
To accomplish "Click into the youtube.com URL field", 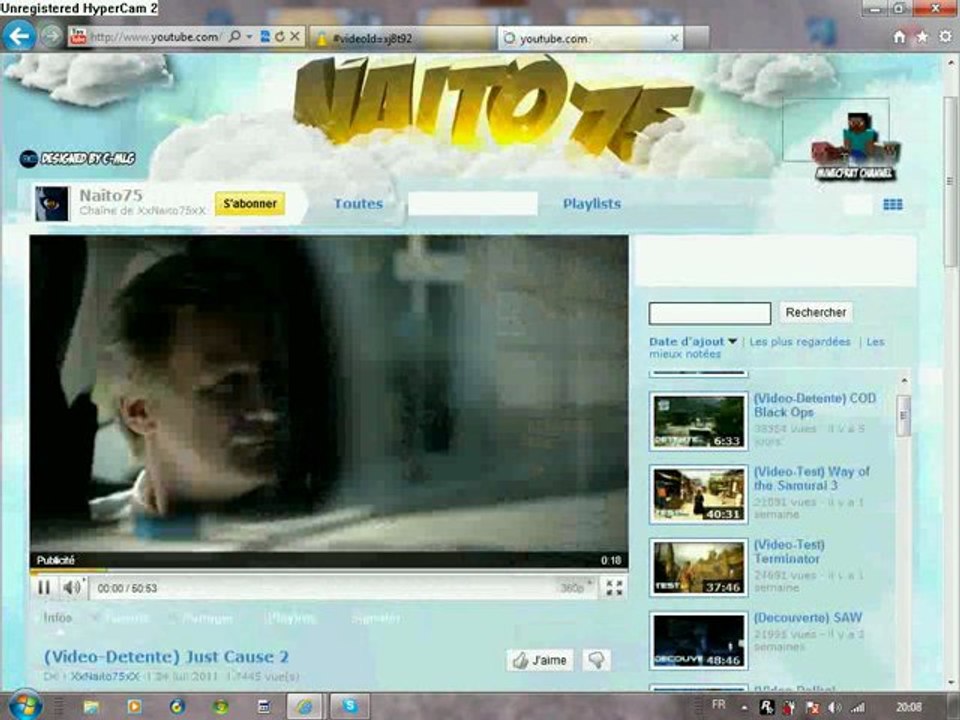I will point(154,37).
